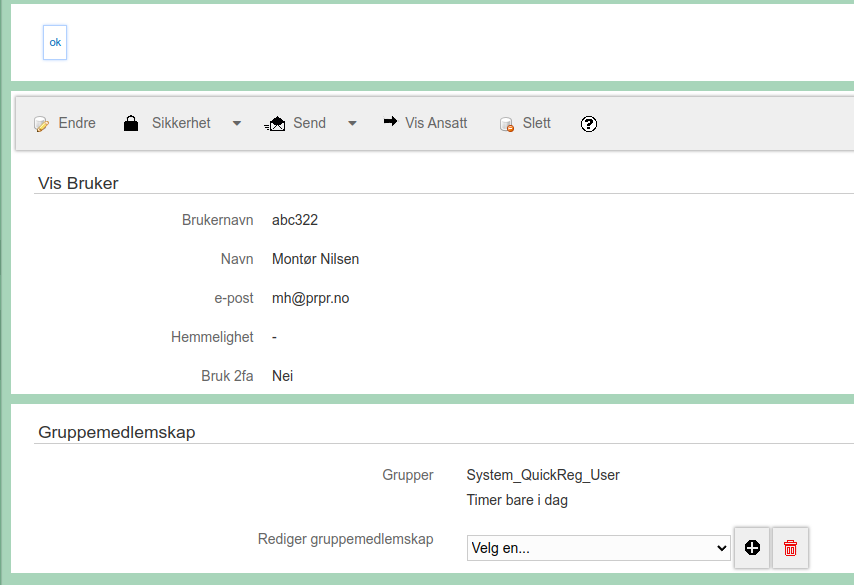Click the mh@prpr.no email value
This screenshot has width=854, height=585.
coord(310,298)
